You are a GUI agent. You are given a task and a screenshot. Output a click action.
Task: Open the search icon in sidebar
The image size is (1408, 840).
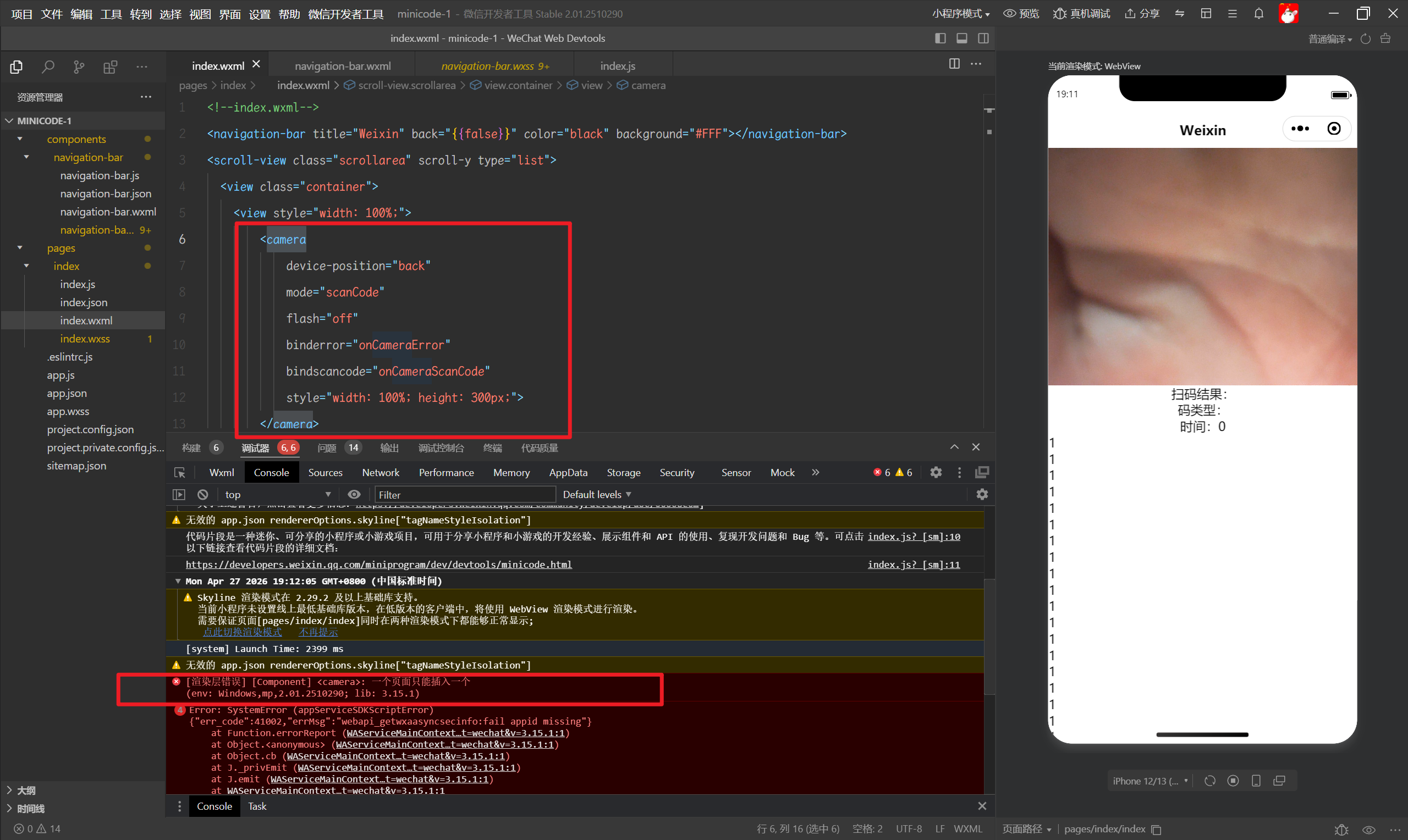[48, 68]
